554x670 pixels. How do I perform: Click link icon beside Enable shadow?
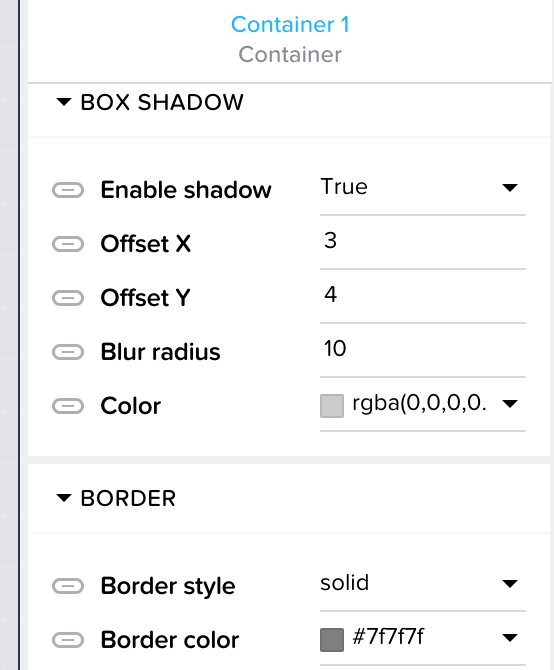coord(68,190)
